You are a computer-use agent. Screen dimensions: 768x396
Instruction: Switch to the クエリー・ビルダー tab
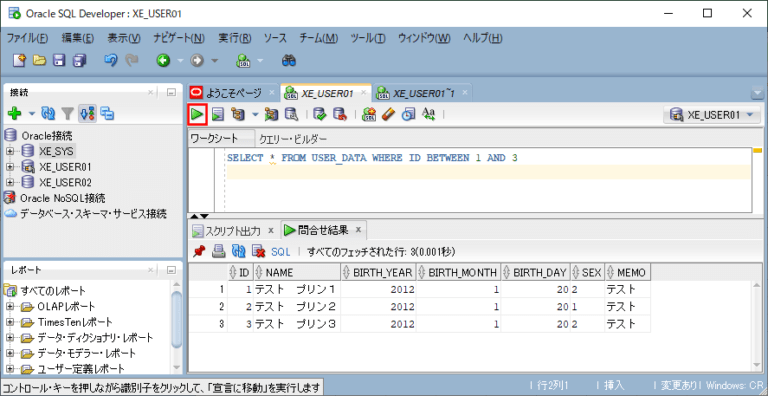[293, 139]
